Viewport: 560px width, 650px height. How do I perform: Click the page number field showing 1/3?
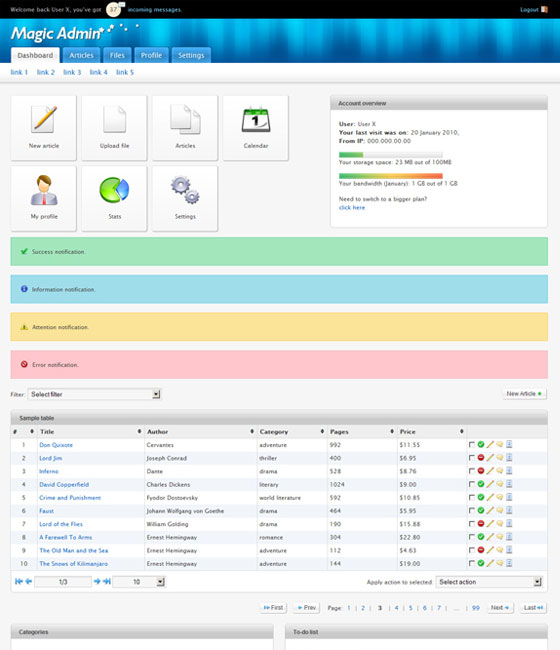[63, 582]
